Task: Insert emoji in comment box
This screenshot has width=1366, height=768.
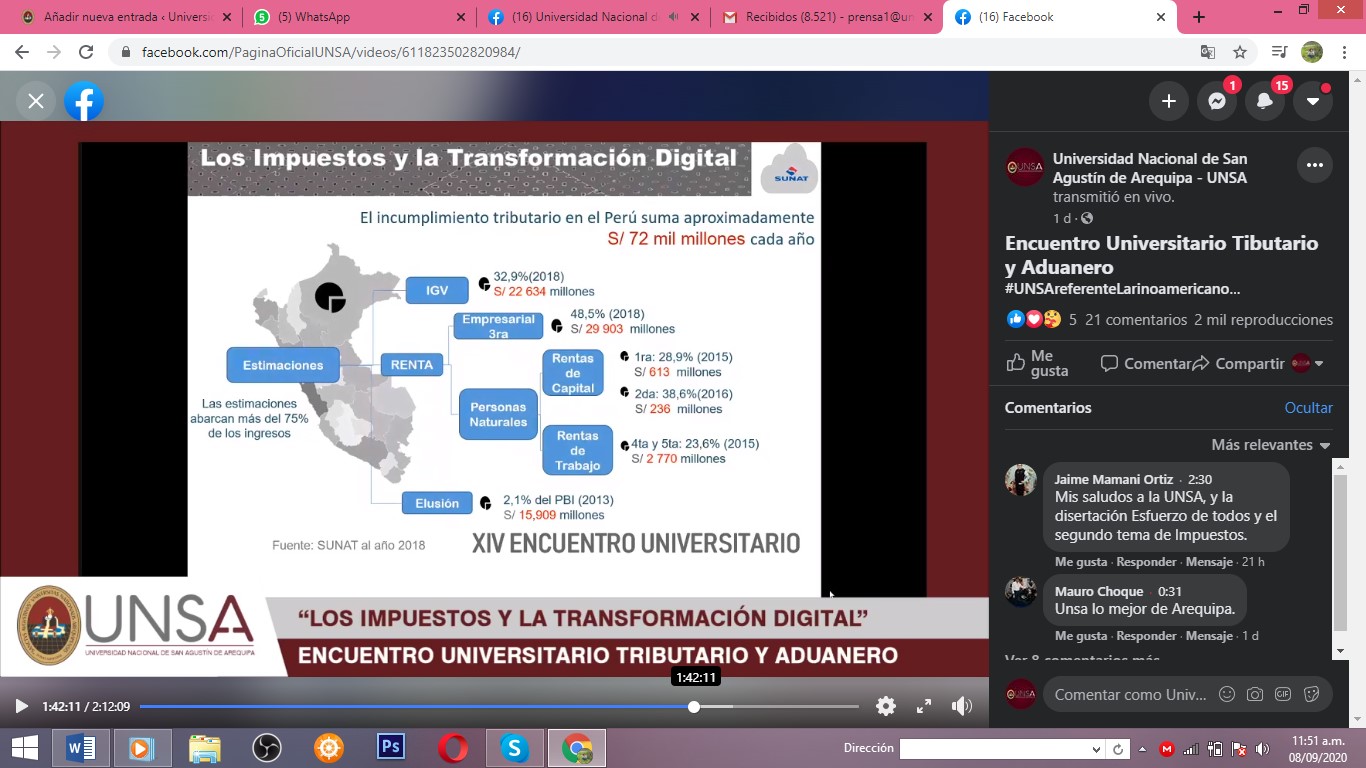Action: [1227, 694]
